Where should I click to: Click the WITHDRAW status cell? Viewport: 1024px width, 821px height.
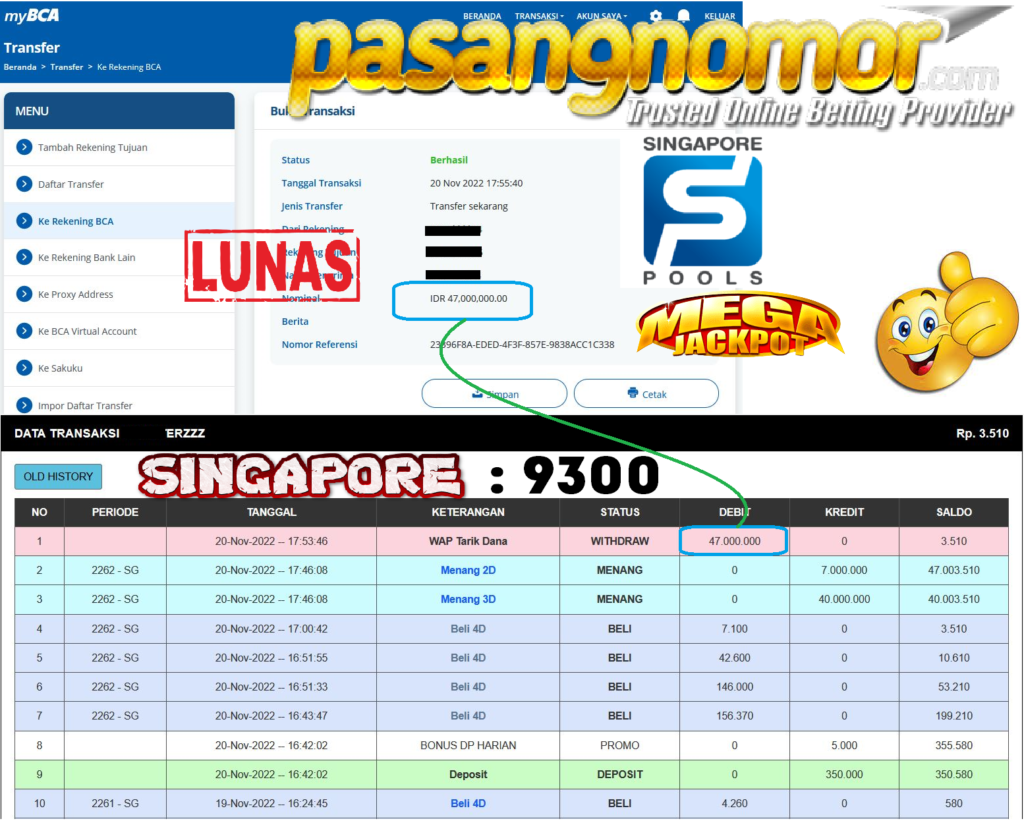[x=620, y=541]
